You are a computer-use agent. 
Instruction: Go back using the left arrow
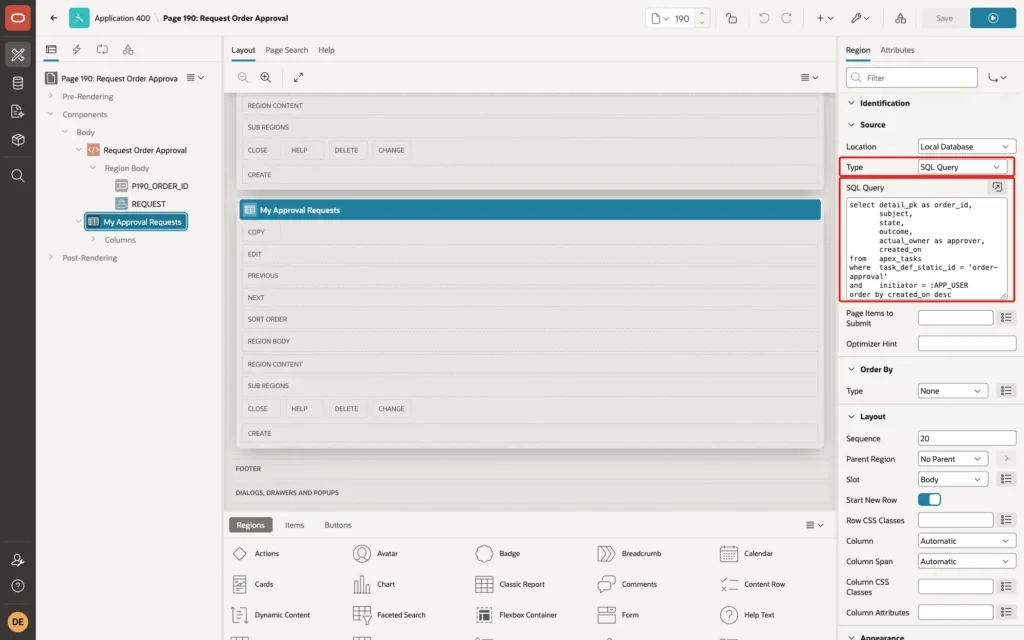tap(54, 18)
